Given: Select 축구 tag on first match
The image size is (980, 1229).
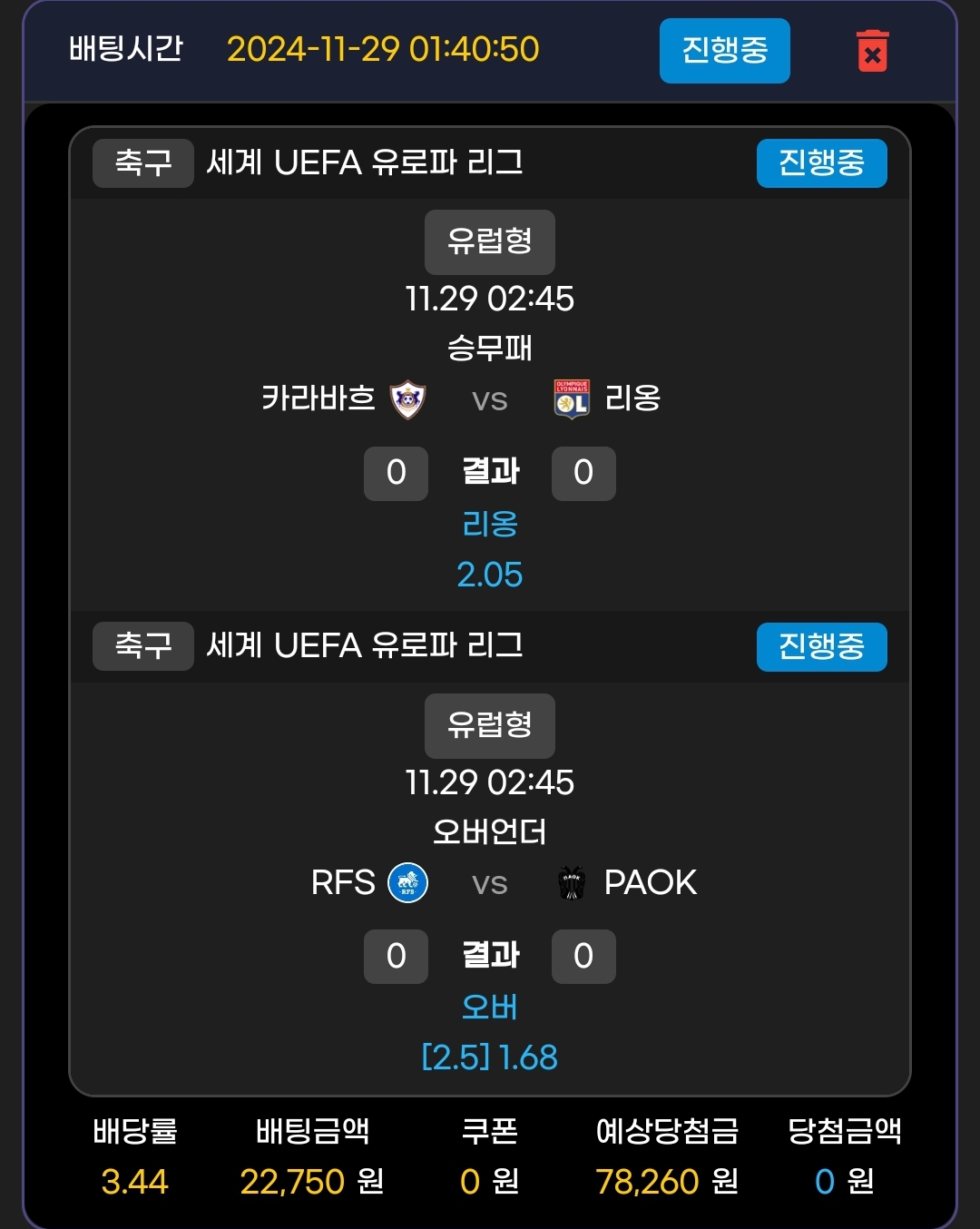Looking at the screenshot, I should pos(143,163).
